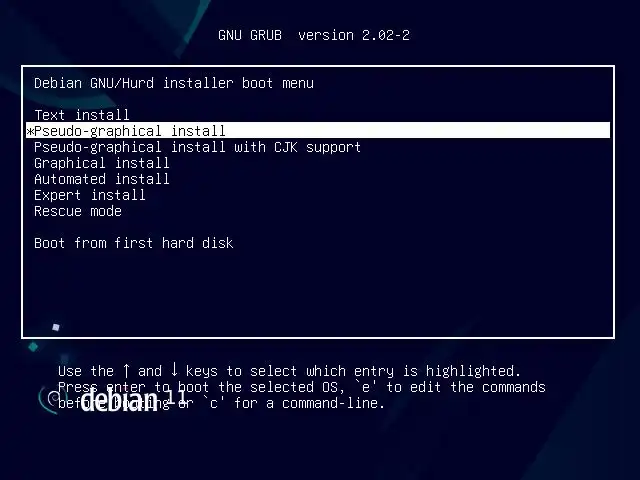
Task: Select the Automated install entry
Action: [x=102, y=179]
